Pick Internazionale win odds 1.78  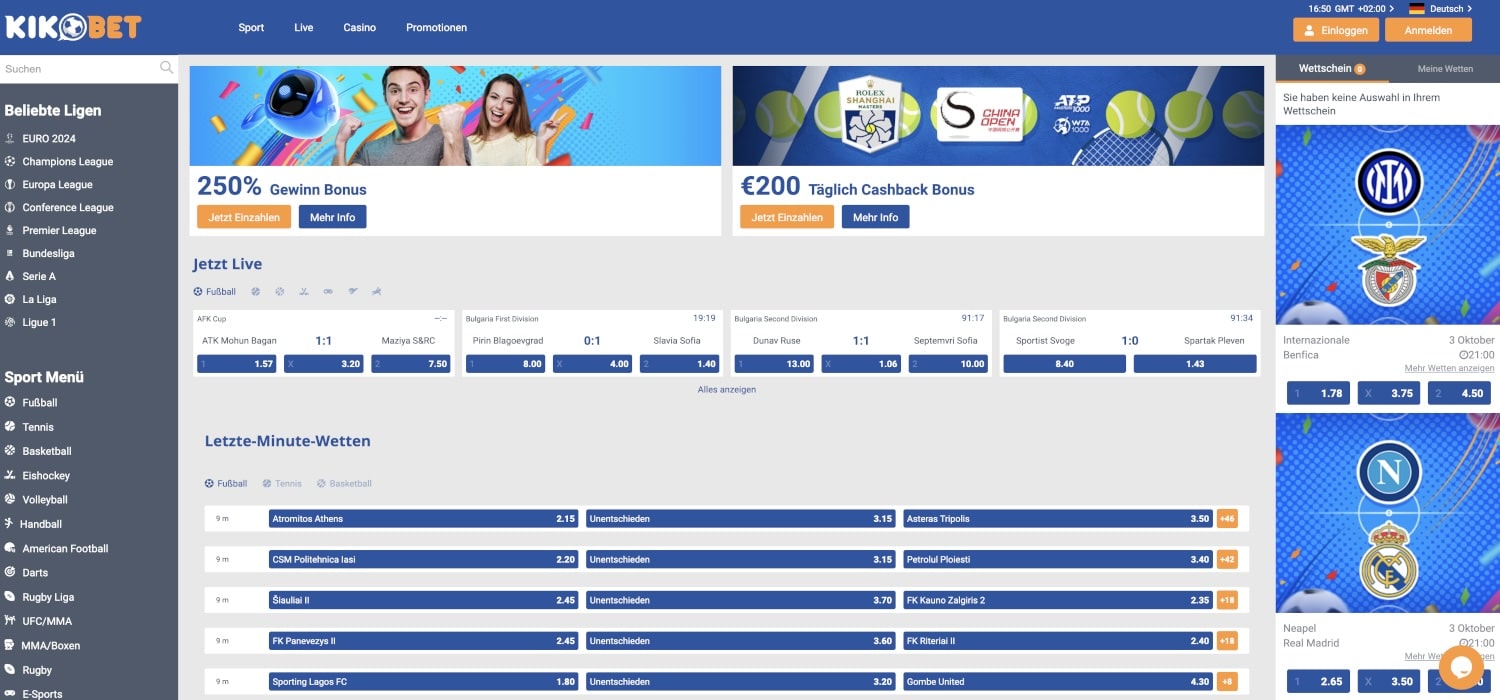[x=1318, y=393]
